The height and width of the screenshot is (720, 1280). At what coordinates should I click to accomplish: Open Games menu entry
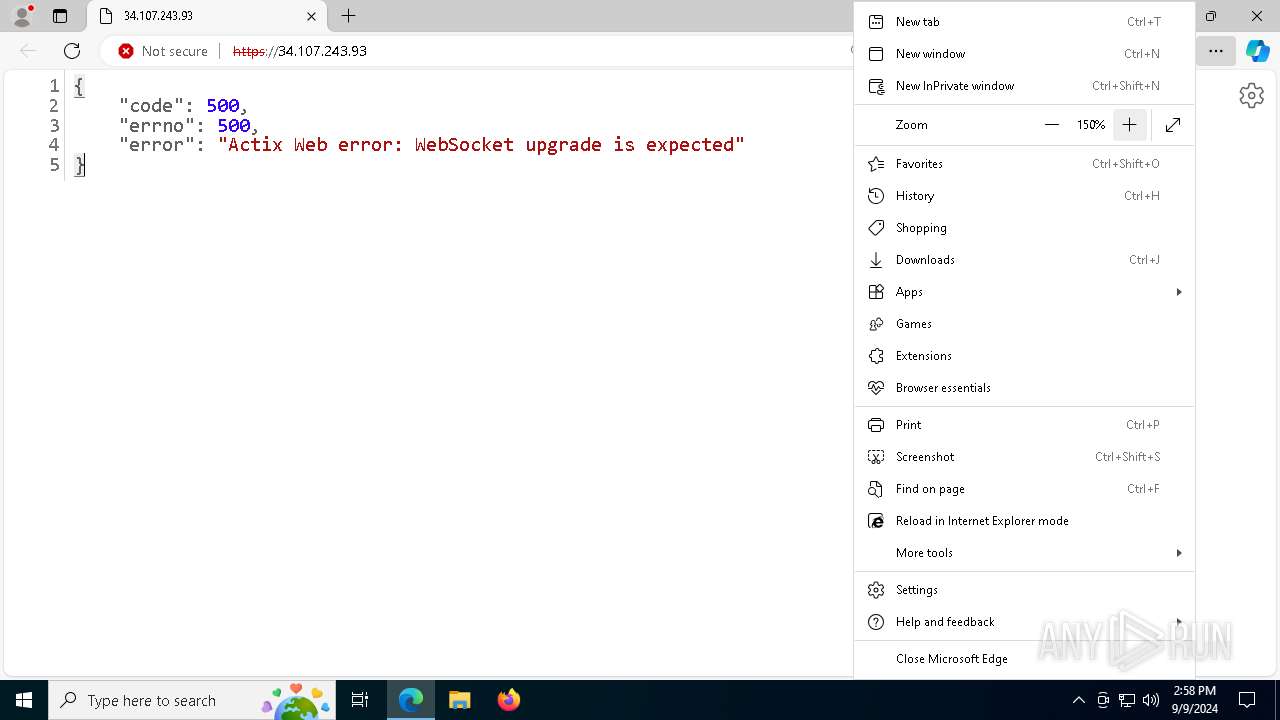[1024, 324]
